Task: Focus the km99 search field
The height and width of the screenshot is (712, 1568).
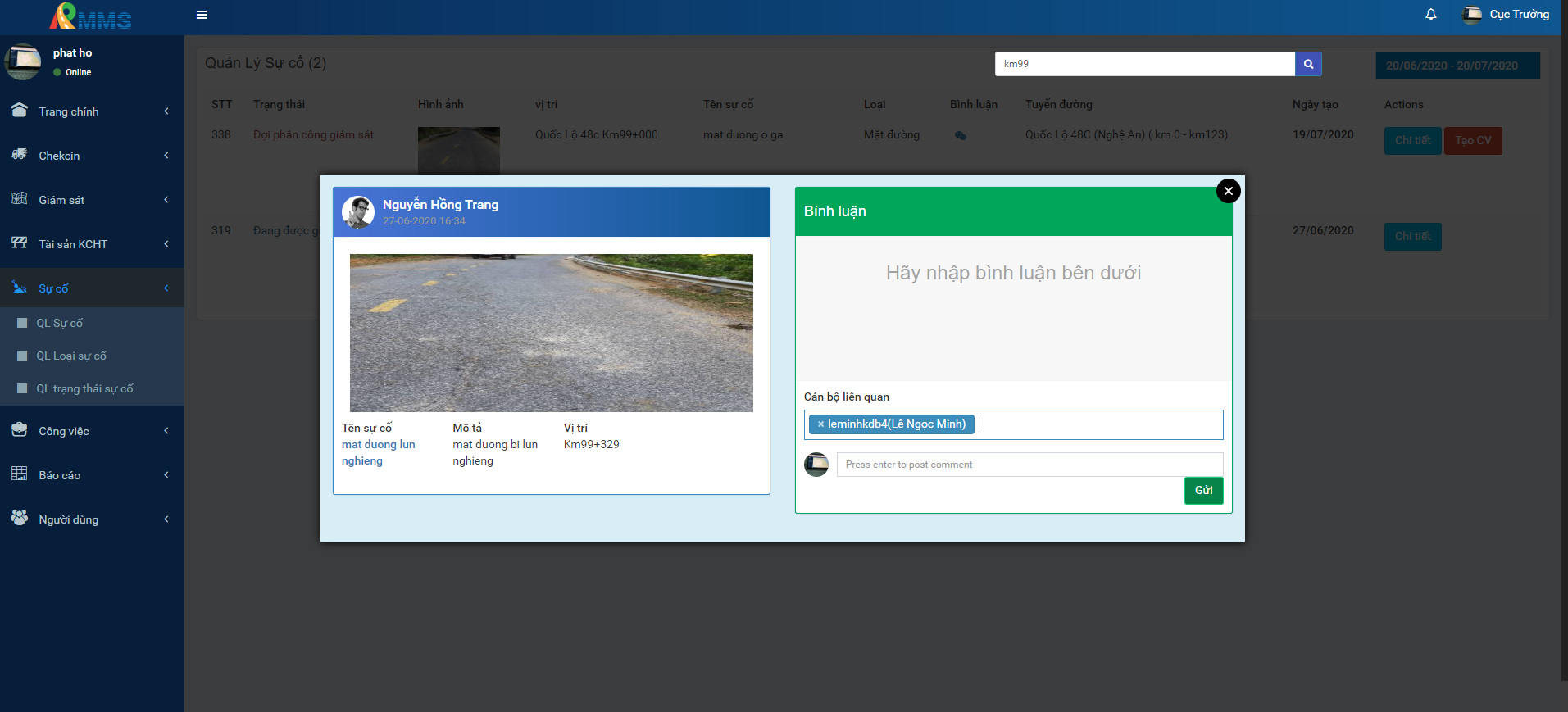Action: click(1145, 64)
